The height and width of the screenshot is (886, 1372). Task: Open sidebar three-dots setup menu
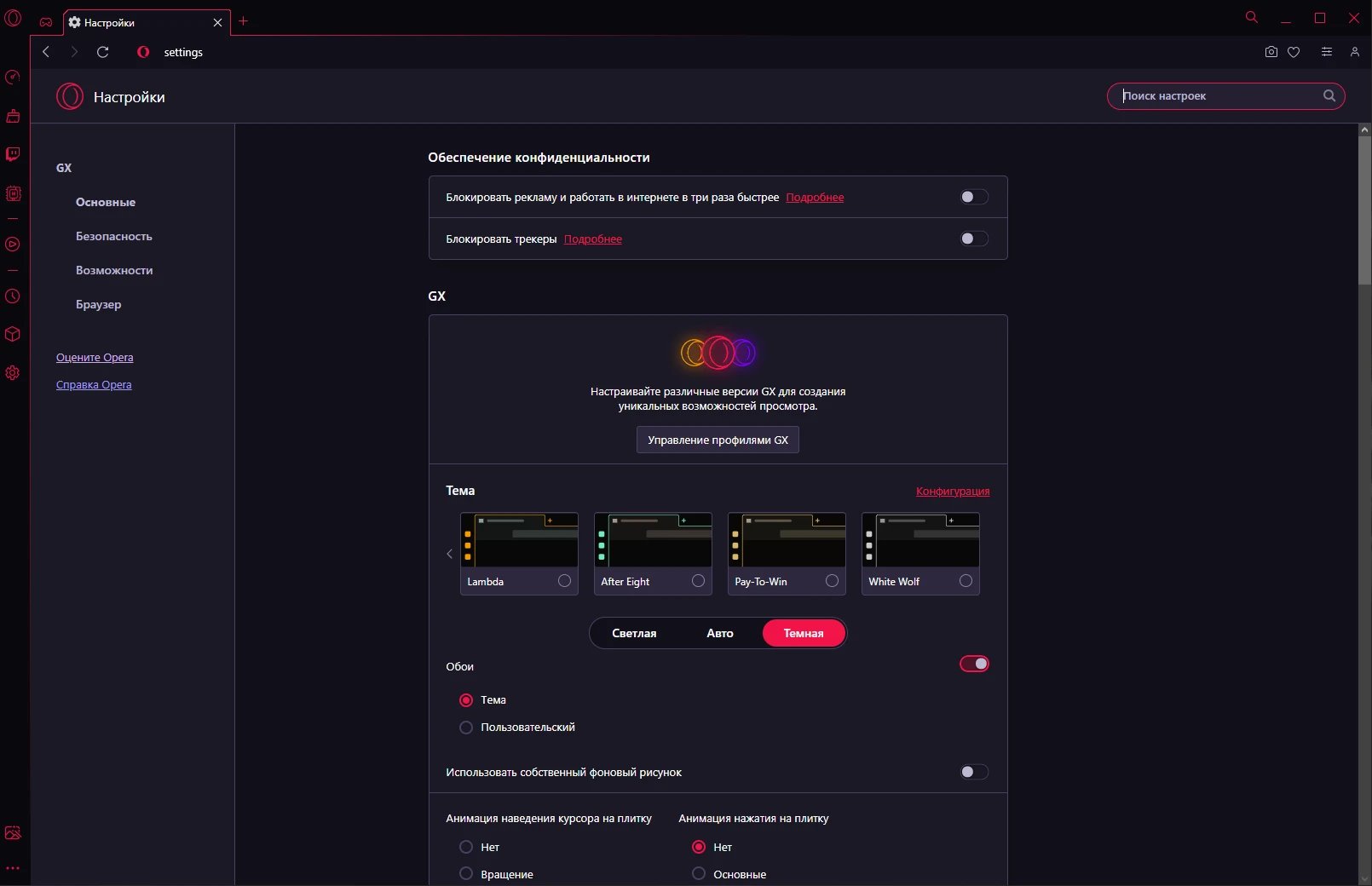13,868
